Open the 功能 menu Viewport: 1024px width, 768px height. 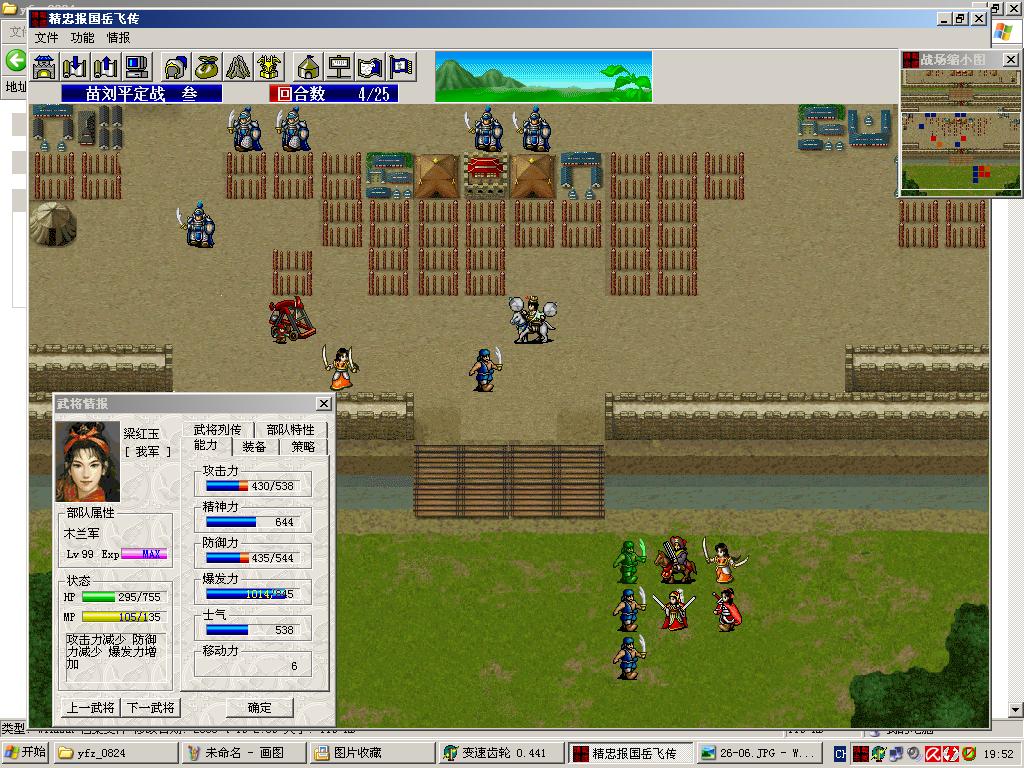[83, 38]
